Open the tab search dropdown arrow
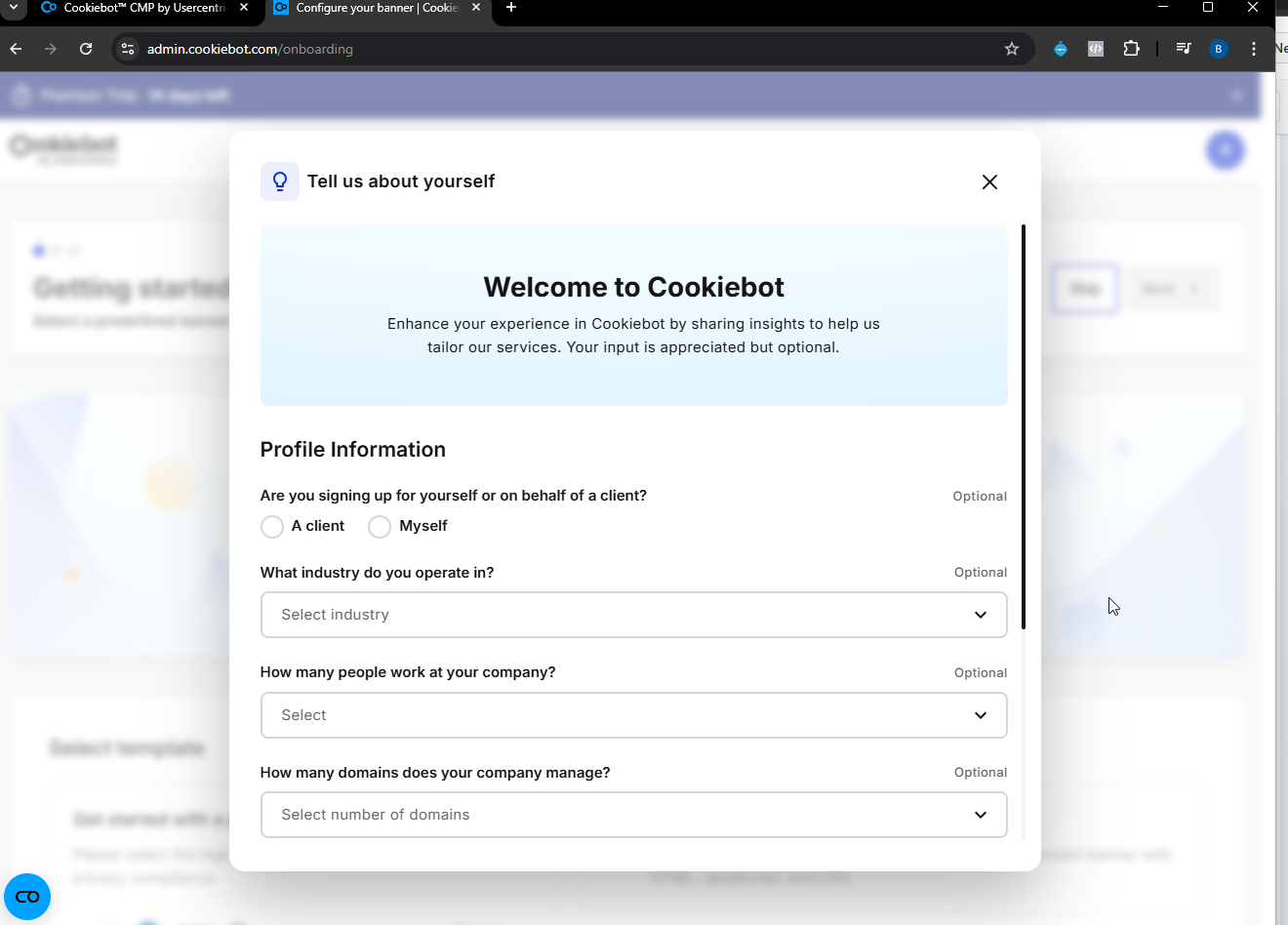This screenshot has width=1288, height=925. 14,7
